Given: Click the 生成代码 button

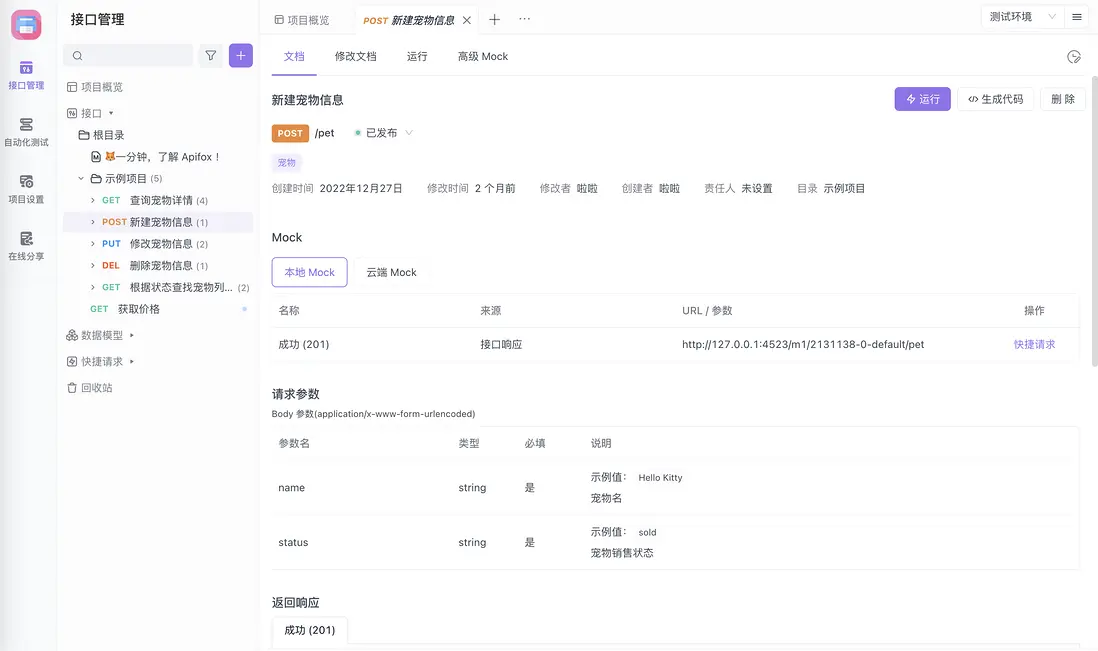Looking at the screenshot, I should [996, 99].
